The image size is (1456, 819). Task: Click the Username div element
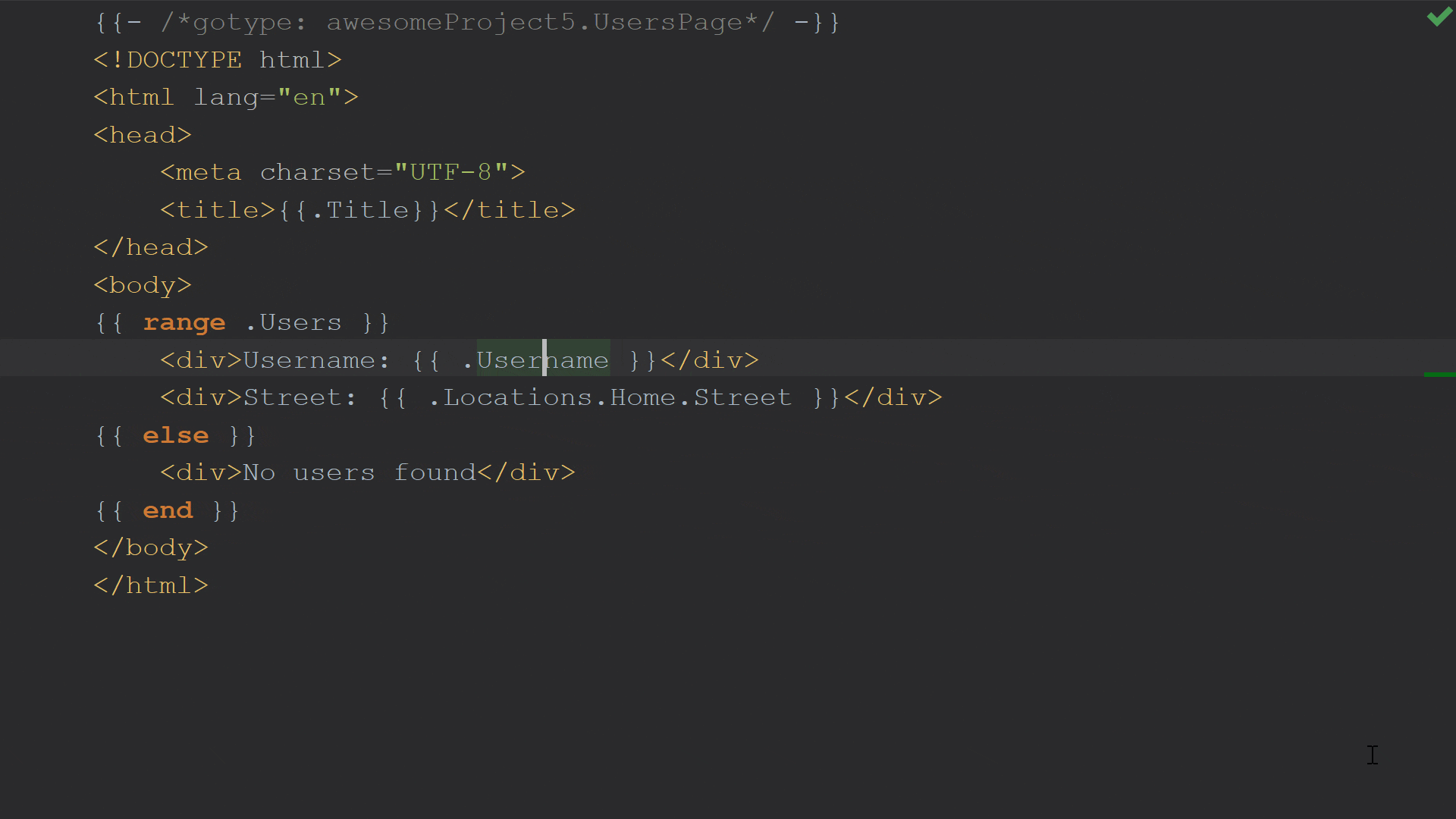(459, 359)
